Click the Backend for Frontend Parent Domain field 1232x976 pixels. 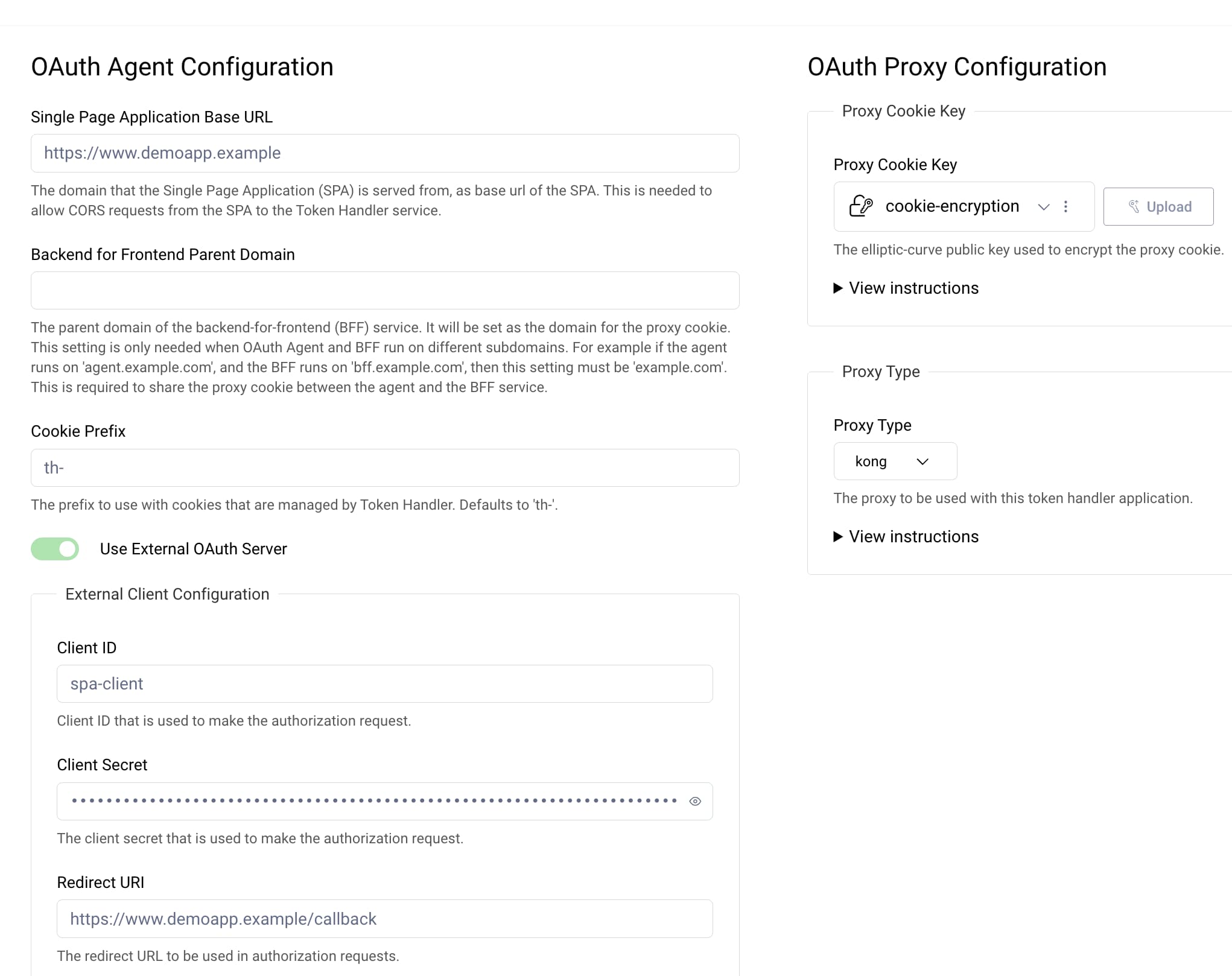pos(384,290)
